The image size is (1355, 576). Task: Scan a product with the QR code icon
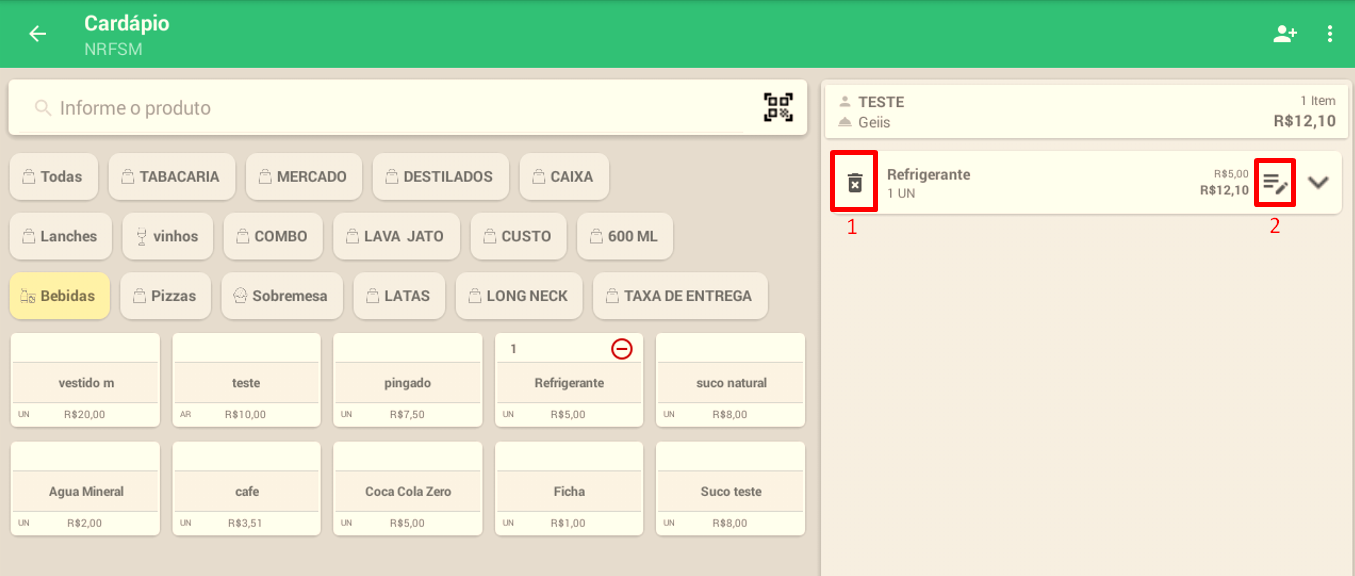778,107
